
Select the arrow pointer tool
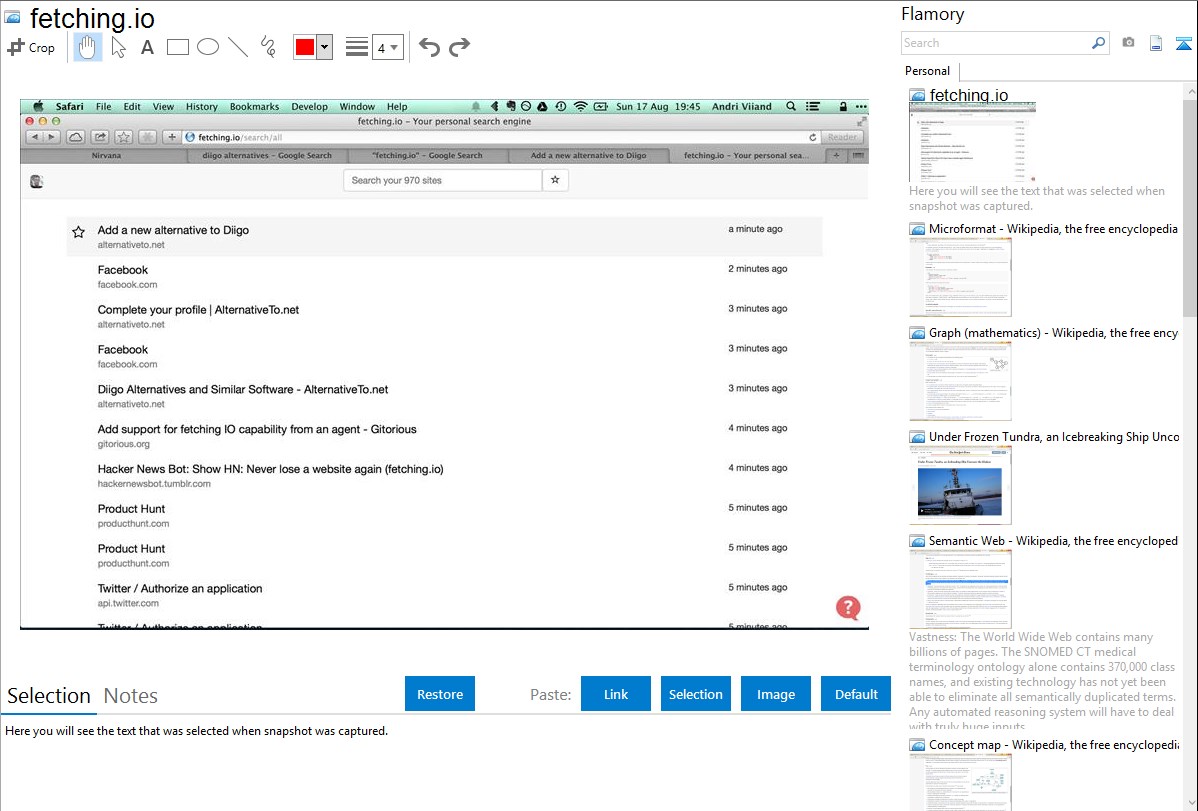(x=118, y=47)
